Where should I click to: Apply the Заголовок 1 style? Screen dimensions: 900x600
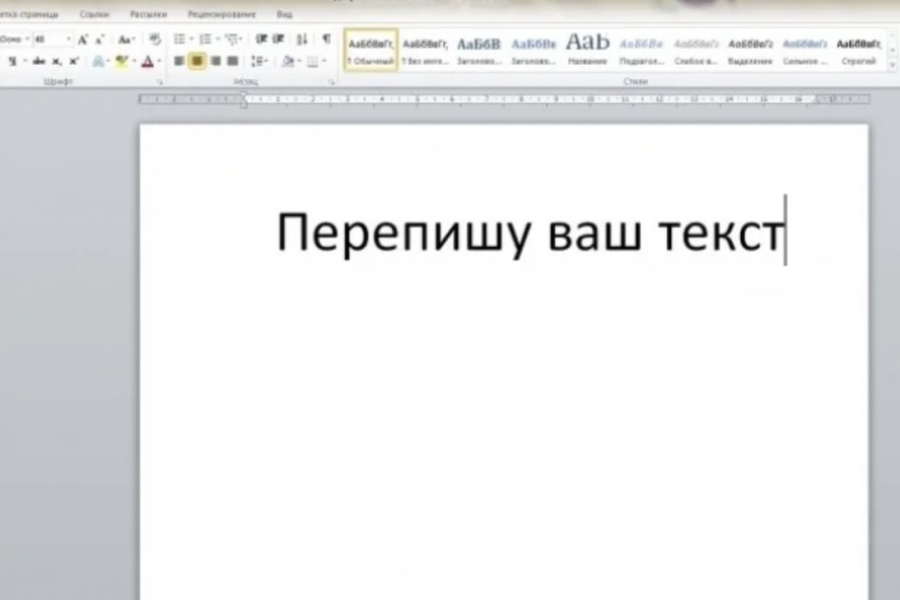coord(479,50)
